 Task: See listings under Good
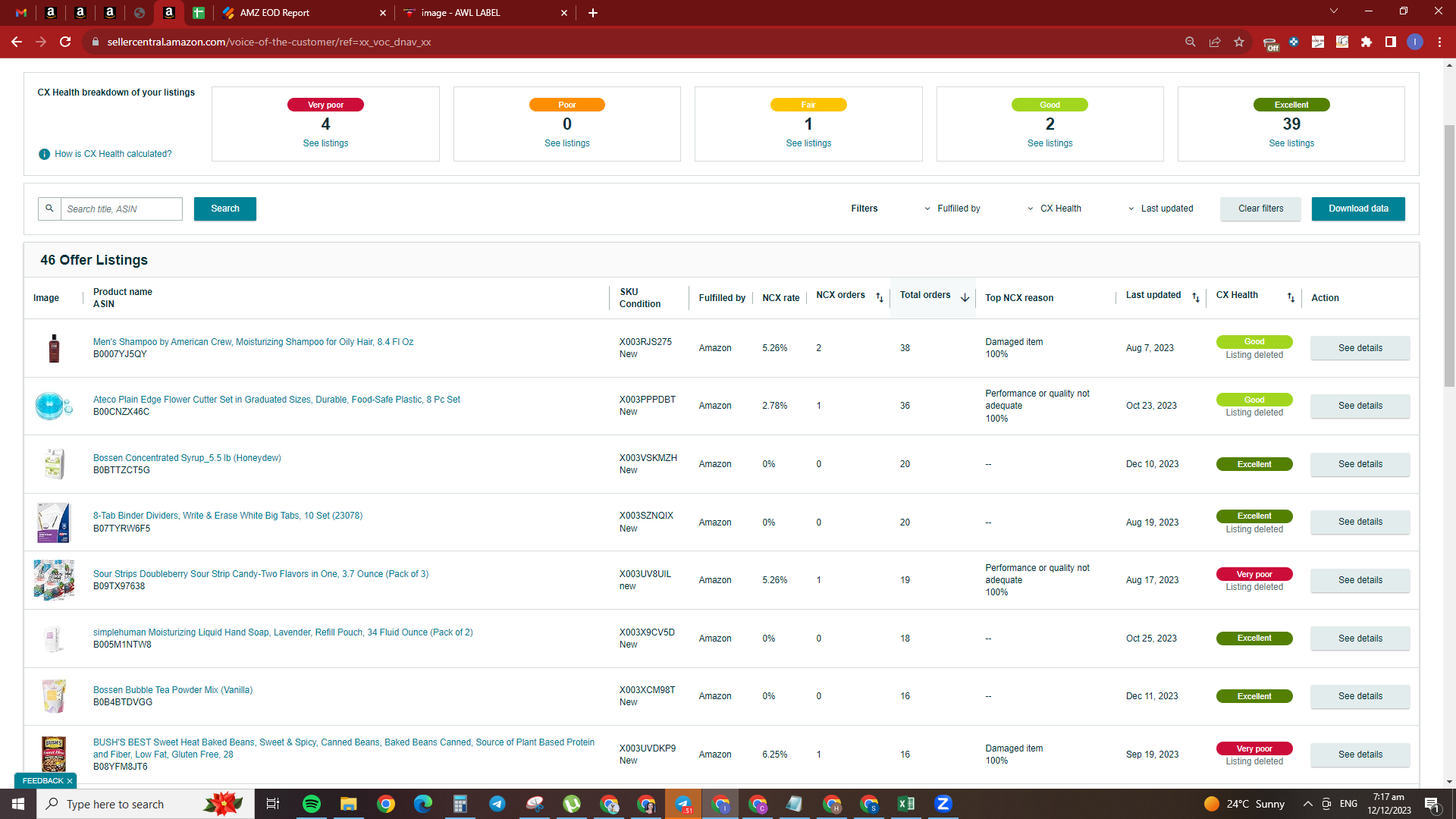click(x=1050, y=143)
